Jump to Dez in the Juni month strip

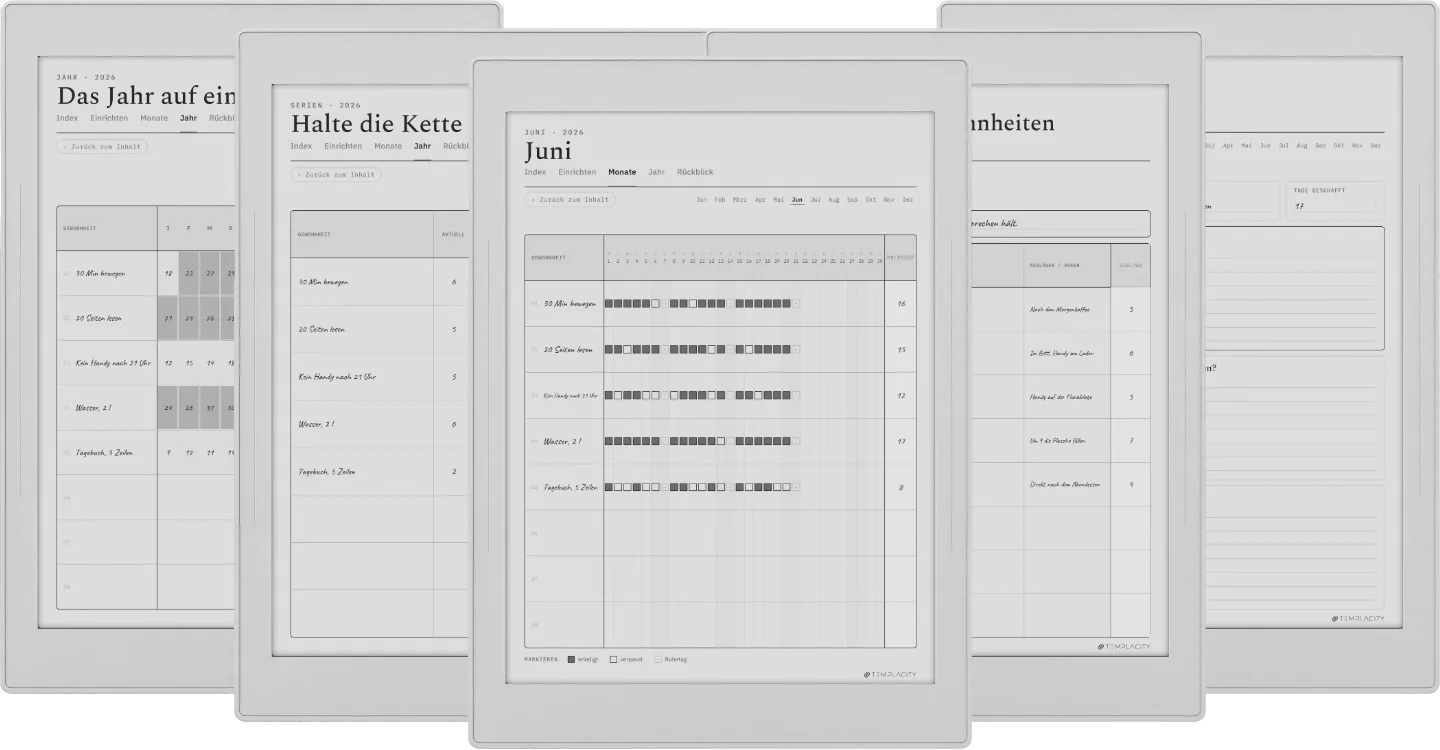pyautogui.click(x=907, y=200)
